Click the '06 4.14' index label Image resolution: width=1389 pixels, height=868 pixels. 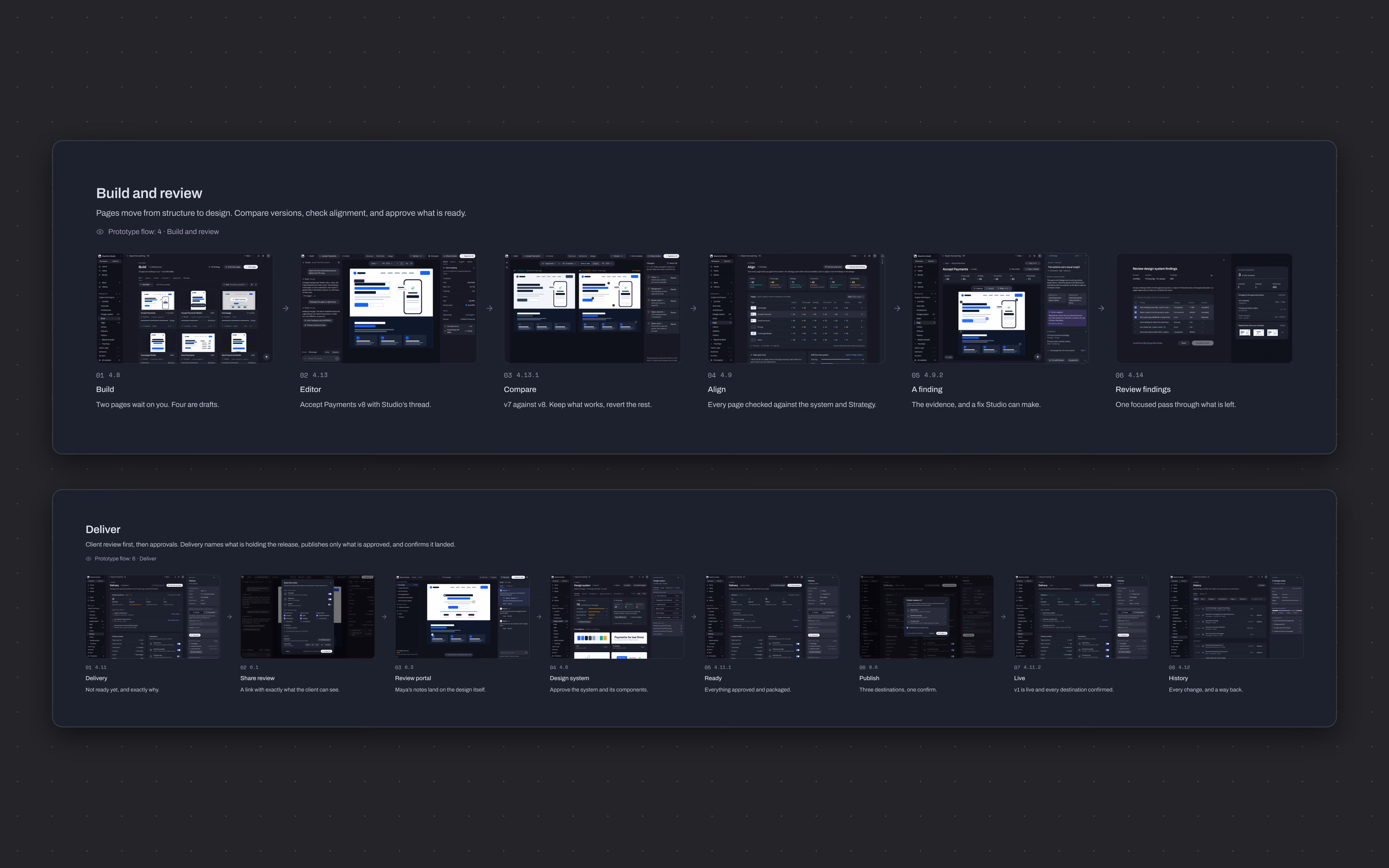1129,375
